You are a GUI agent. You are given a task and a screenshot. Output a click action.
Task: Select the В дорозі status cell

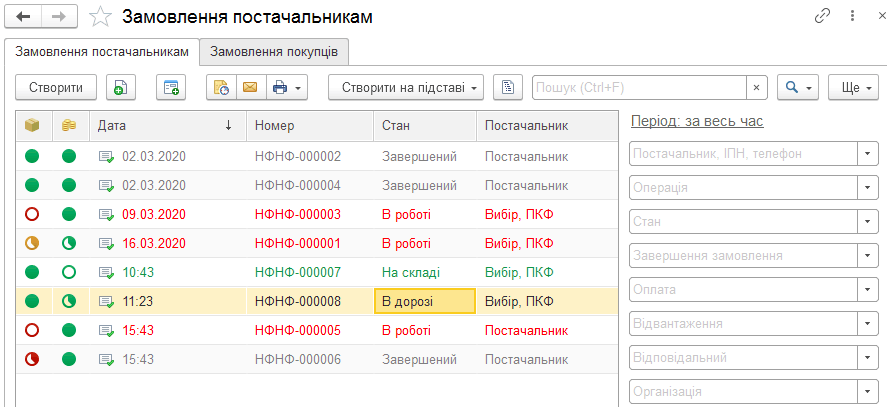(x=425, y=301)
